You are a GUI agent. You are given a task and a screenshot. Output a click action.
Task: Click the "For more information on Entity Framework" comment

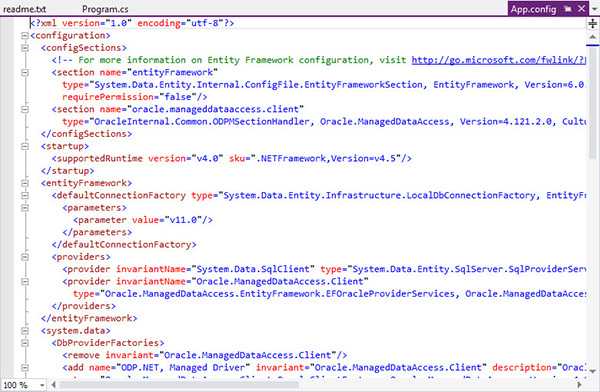[229, 60]
